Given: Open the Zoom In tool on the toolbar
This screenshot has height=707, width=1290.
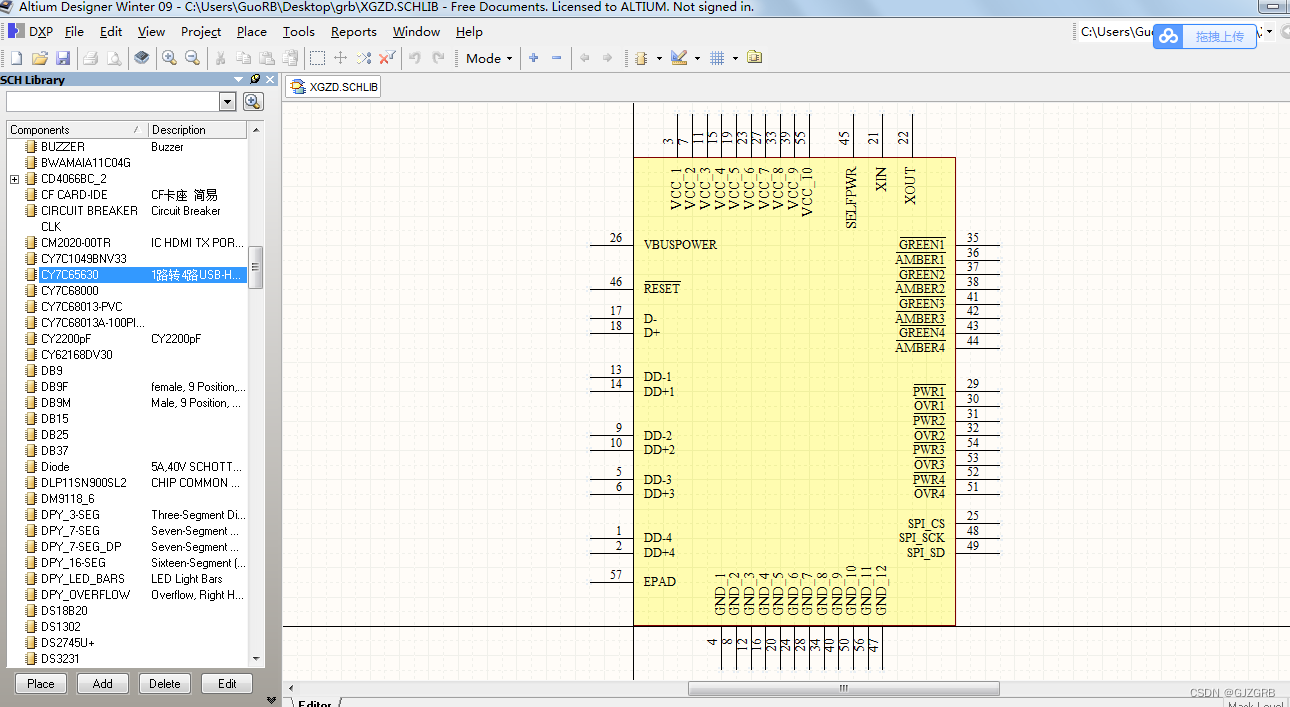Looking at the screenshot, I should pos(169,57).
